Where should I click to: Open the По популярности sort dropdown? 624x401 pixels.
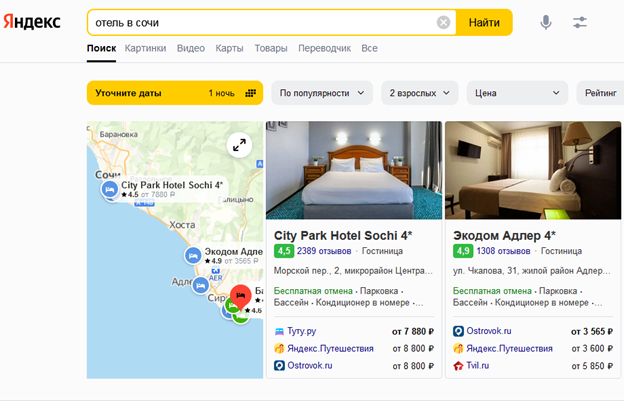point(322,93)
